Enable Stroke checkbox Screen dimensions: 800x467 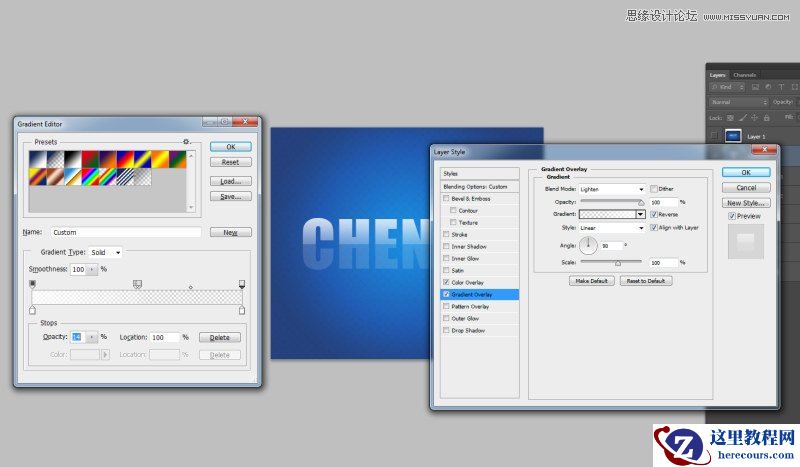(446, 234)
